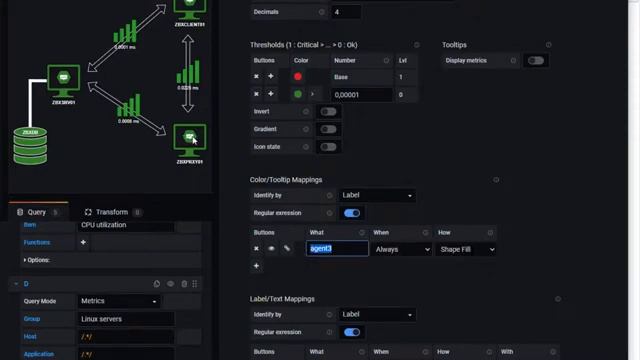Open the Query tab
The width and height of the screenshot is (640, 360).
[38, 212]
